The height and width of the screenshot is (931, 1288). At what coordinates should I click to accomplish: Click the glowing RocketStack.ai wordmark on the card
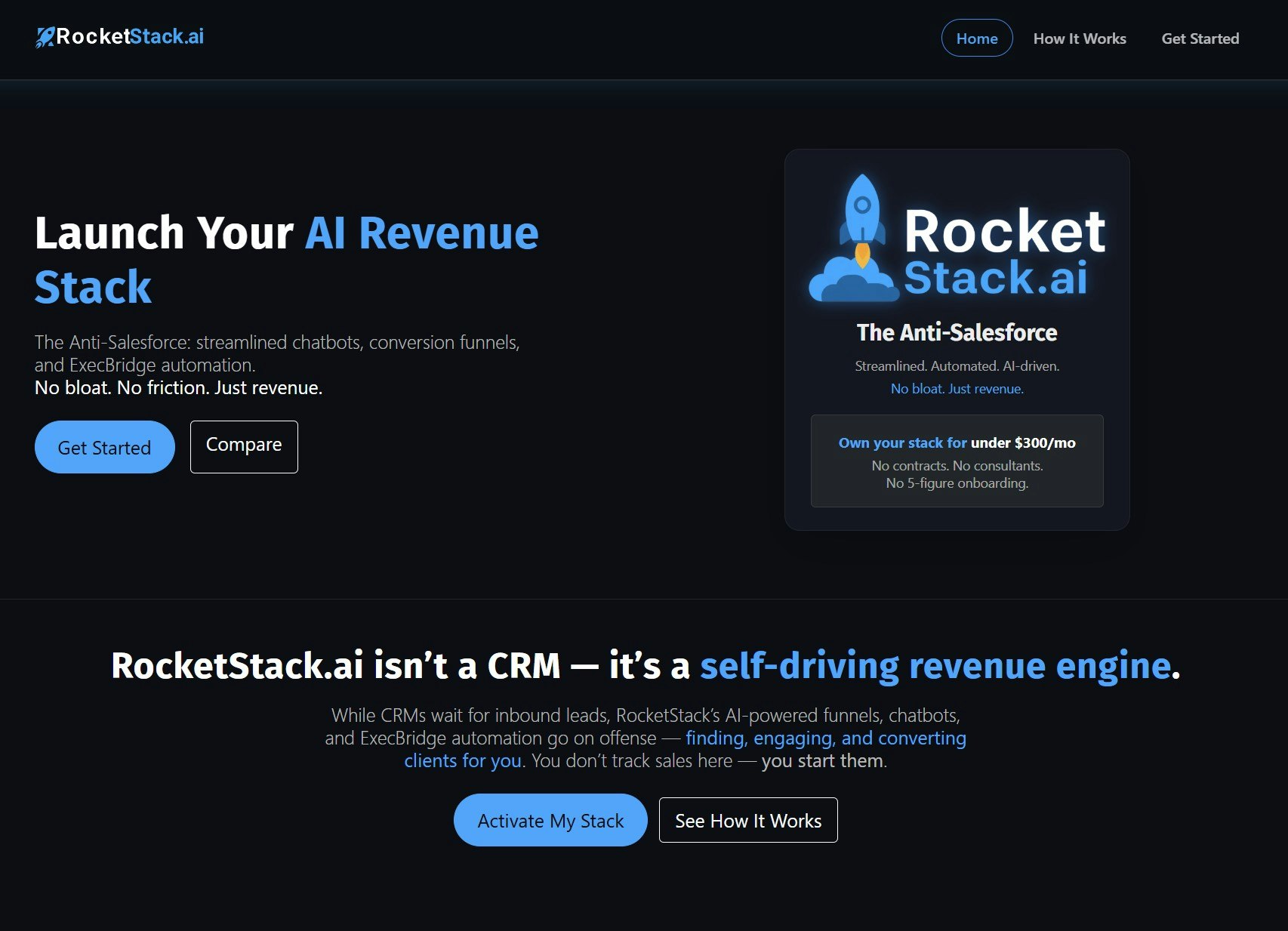[x=1004, y=253]
